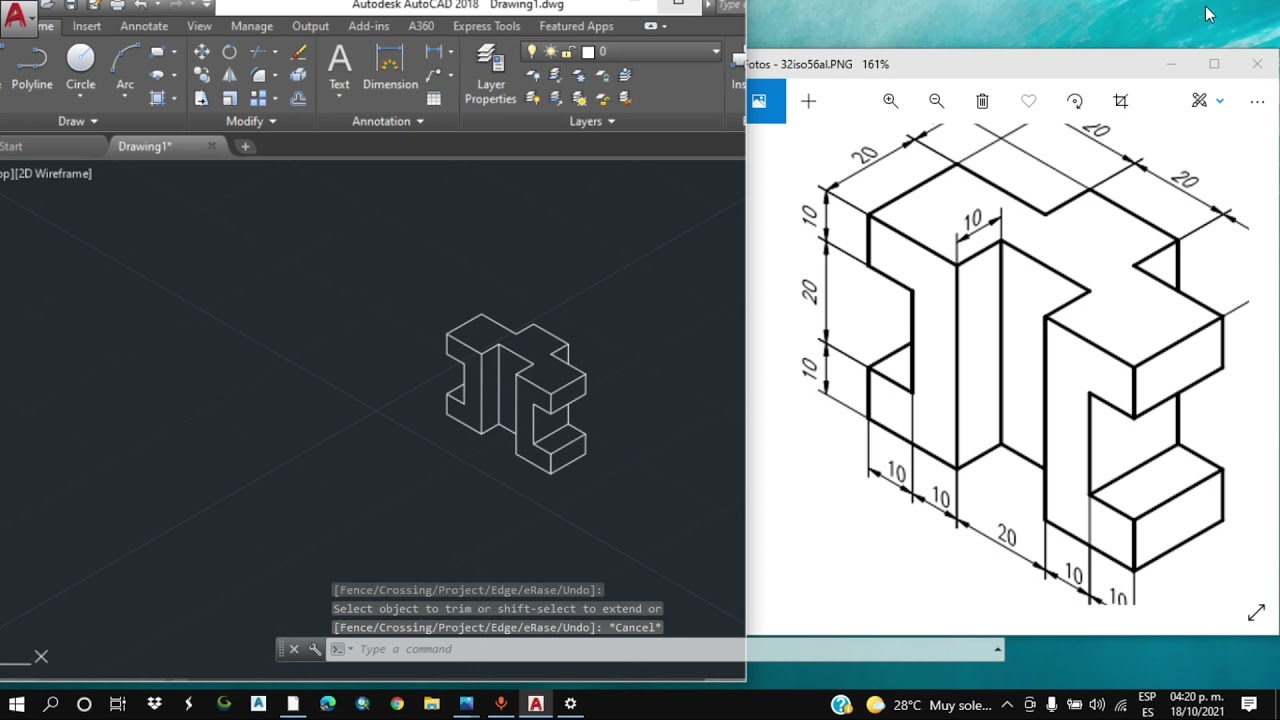Switch to the Start file tab

(12, 146)
